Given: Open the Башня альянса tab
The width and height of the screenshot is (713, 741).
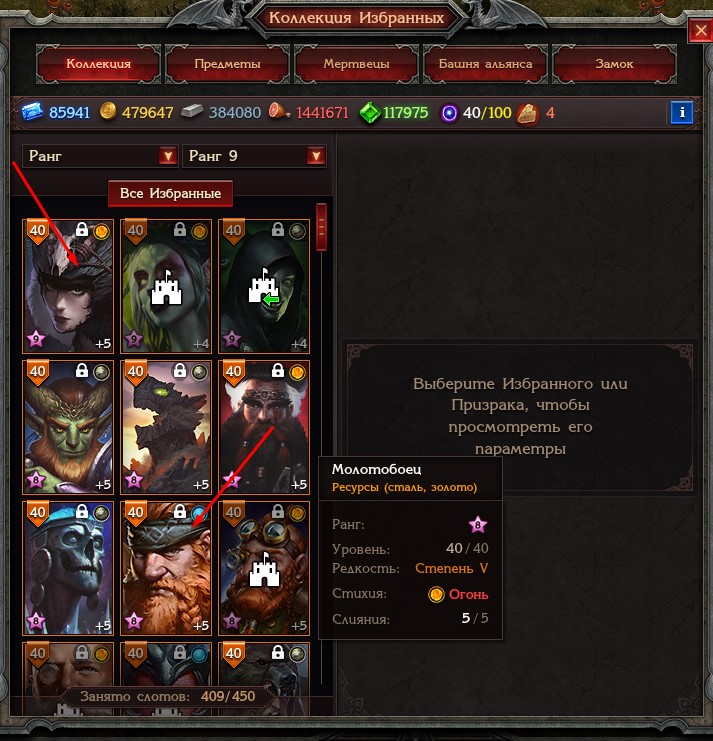Looking at the screenshot, I should pyautogui.click(x=485, y=64).
